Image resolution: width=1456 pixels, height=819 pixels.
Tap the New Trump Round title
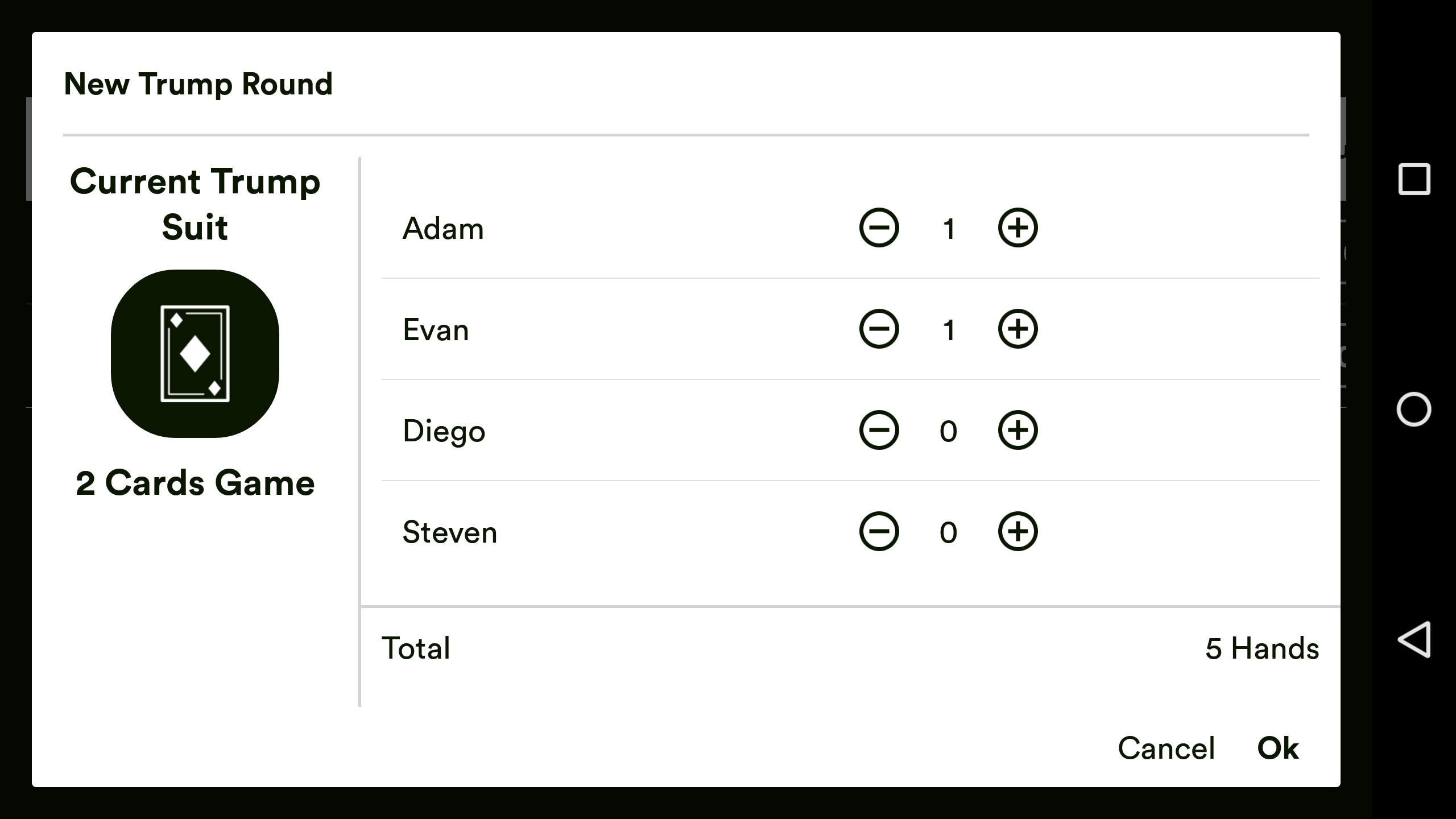pos(198,84)
